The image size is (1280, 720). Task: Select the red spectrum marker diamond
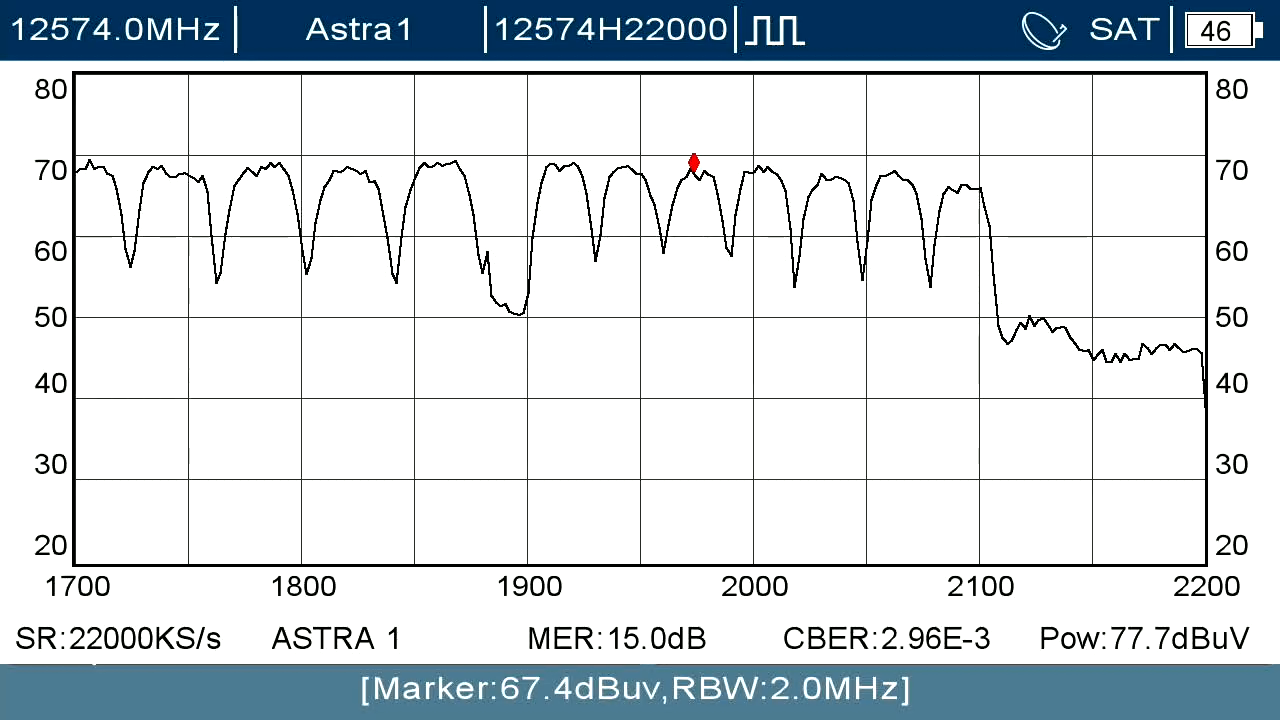coord(694,163)
